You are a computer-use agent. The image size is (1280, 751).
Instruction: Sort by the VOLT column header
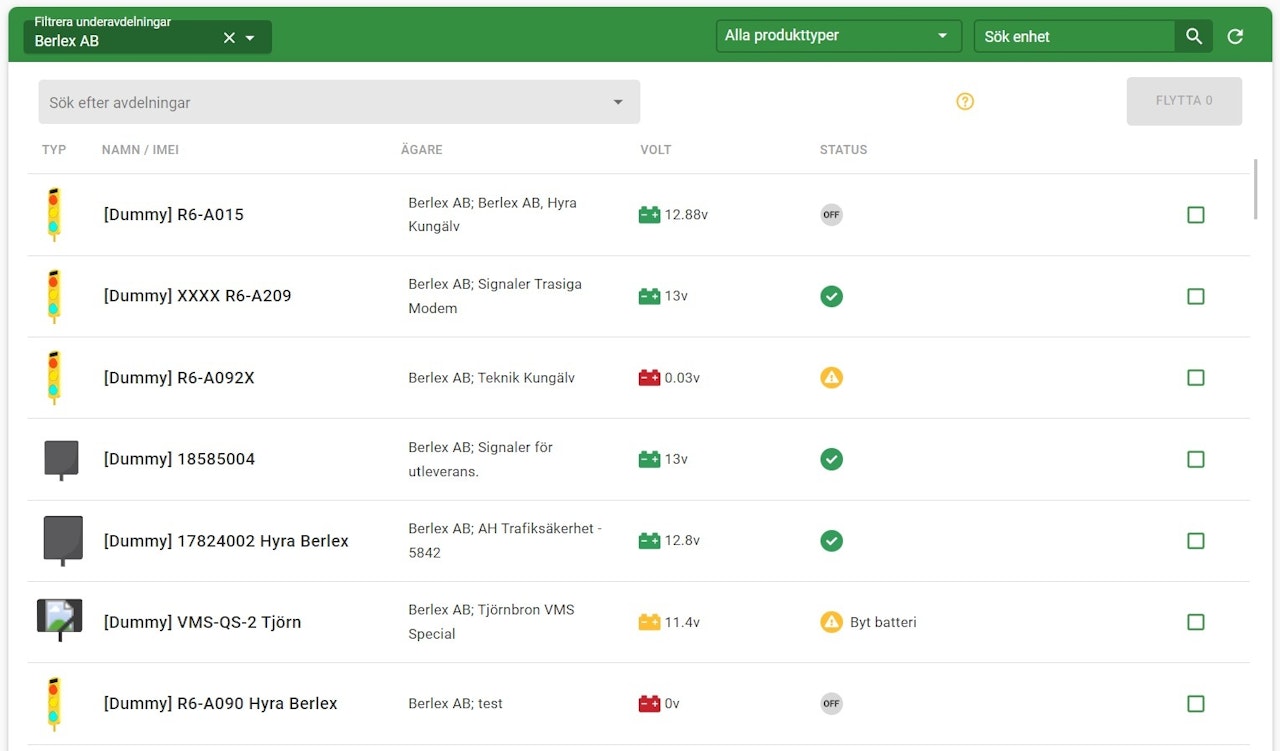click(656, 150)
